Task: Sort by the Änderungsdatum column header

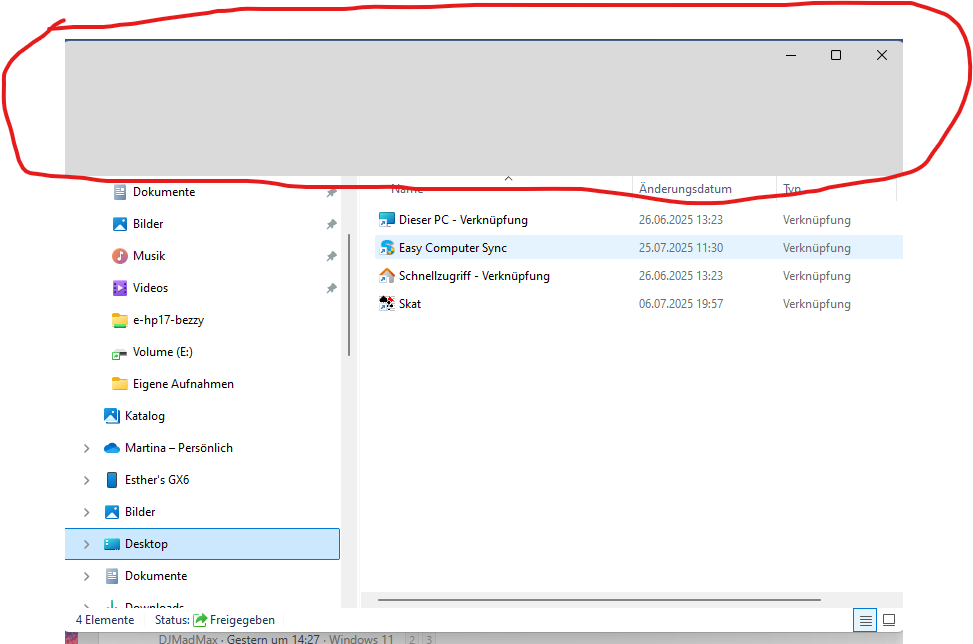Action: pos(685,188)
